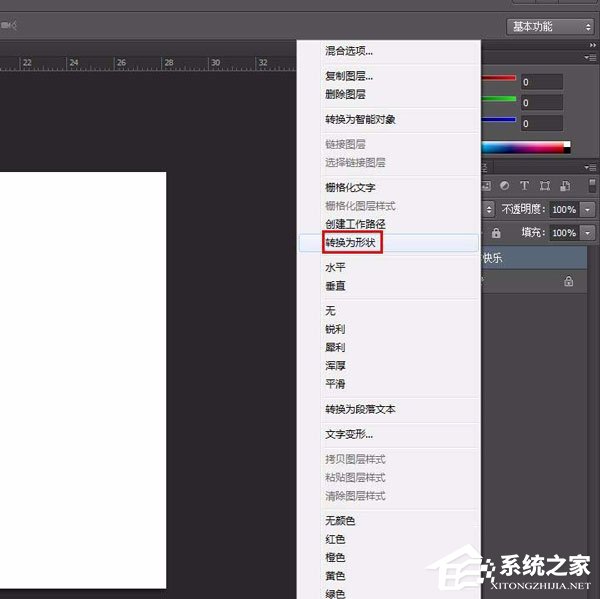Expand the 不透明度 opacity dropdown arrow
Viewport: 600px width, 599px height.
[587, 210]
